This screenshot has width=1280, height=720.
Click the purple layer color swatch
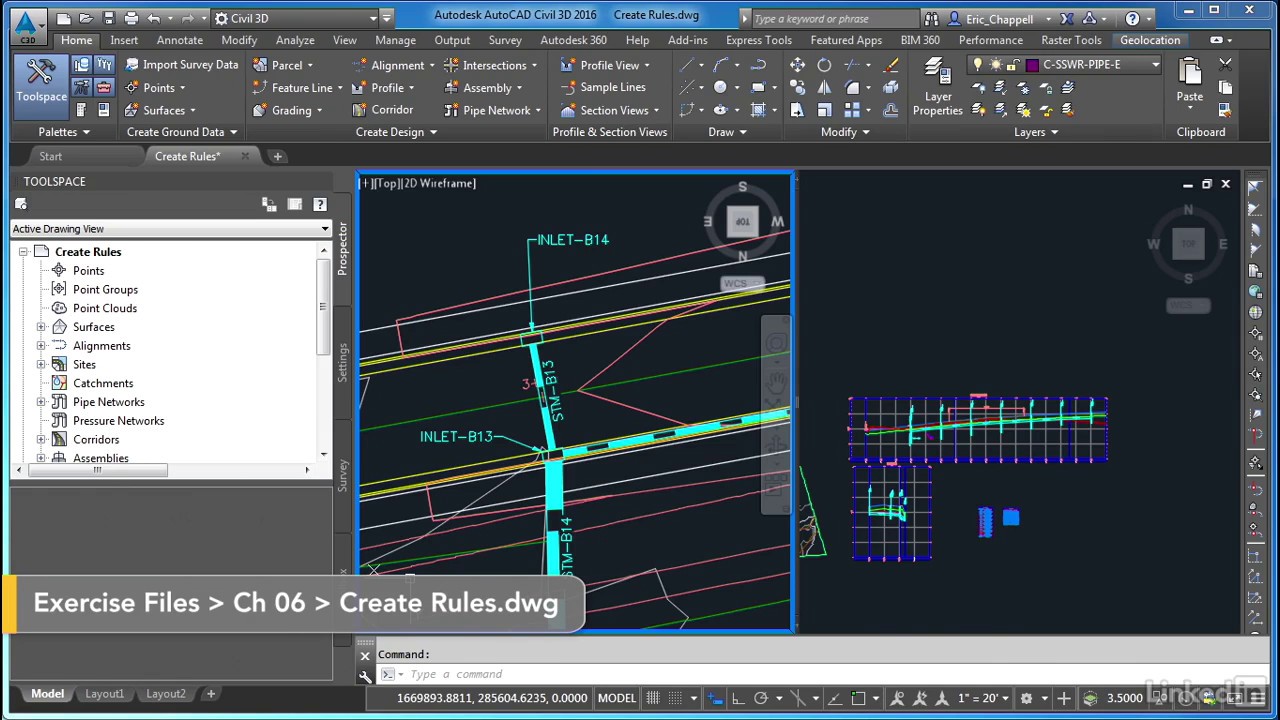(1032, 65)
